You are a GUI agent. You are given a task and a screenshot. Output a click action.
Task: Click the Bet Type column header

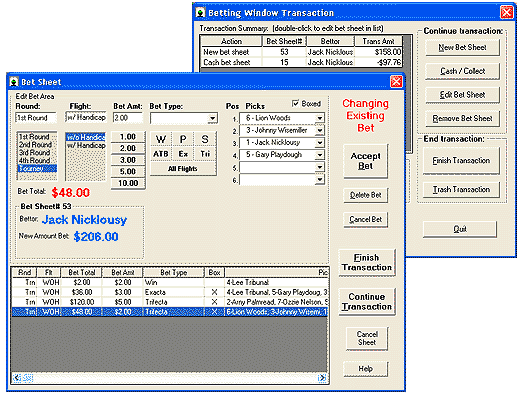tap(174, 272)
